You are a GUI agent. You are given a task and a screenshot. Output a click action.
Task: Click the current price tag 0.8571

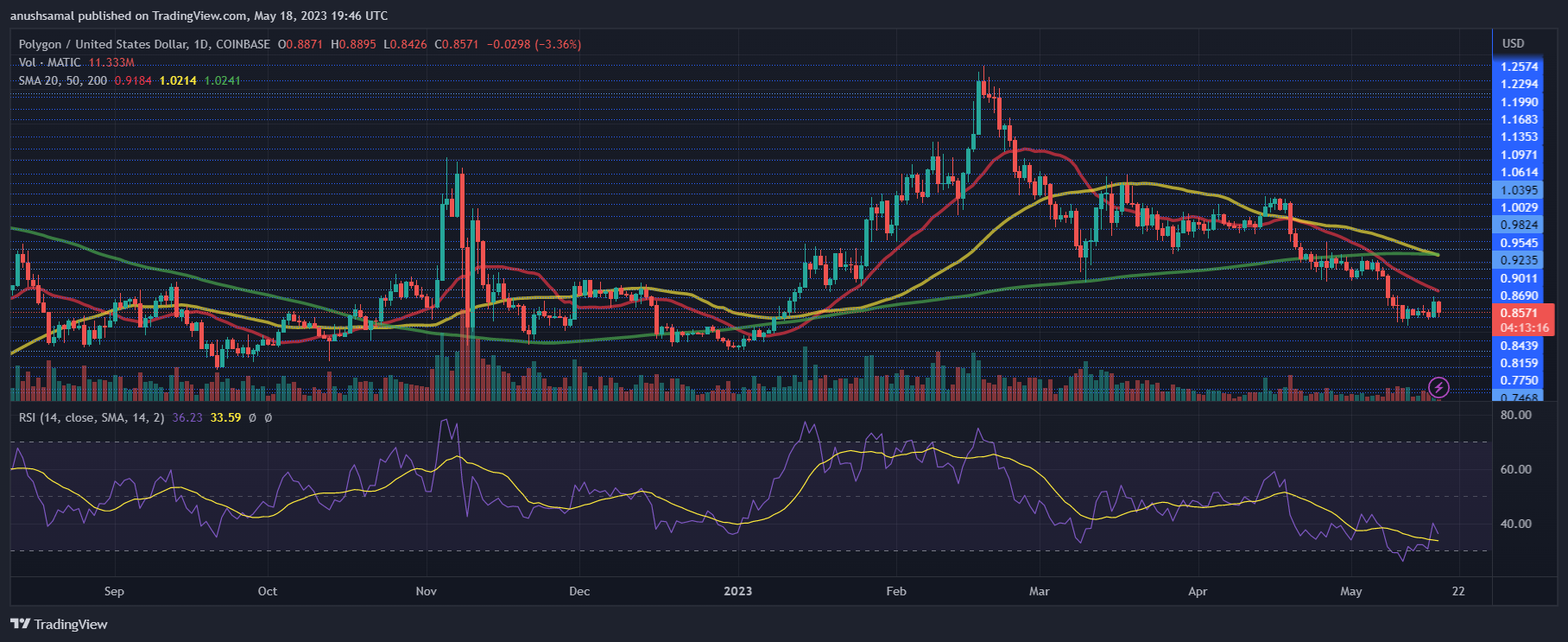(1519, 313)
